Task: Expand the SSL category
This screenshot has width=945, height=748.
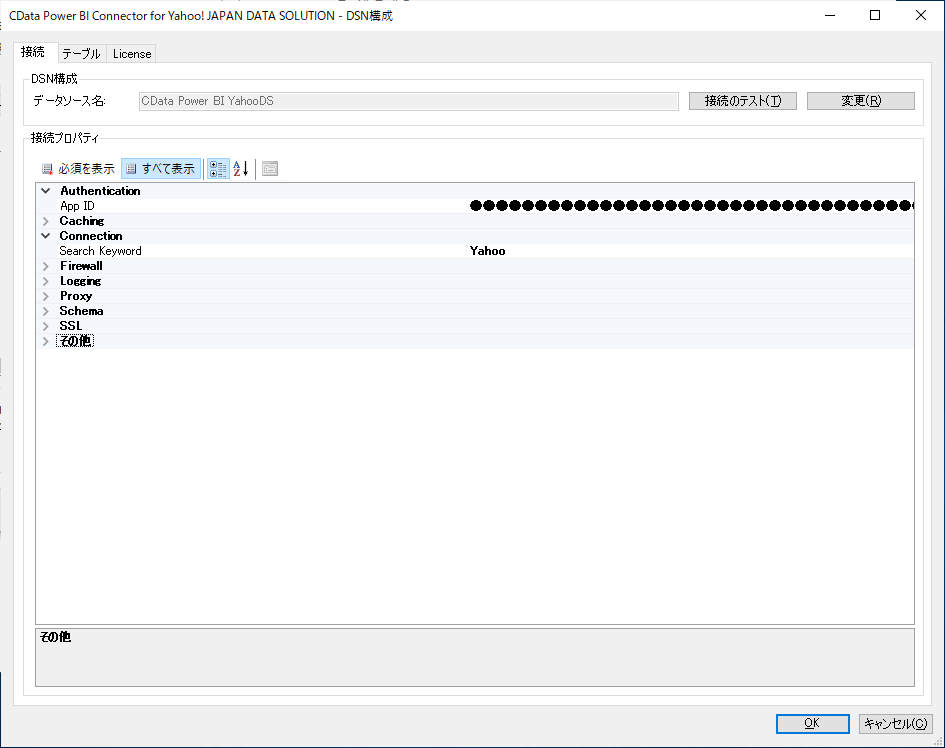Action: tap(46, 326)
